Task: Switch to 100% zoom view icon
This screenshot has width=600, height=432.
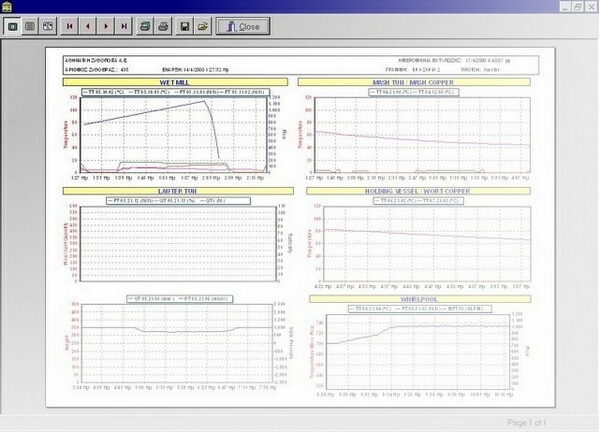Action: (x=29, y=24)
